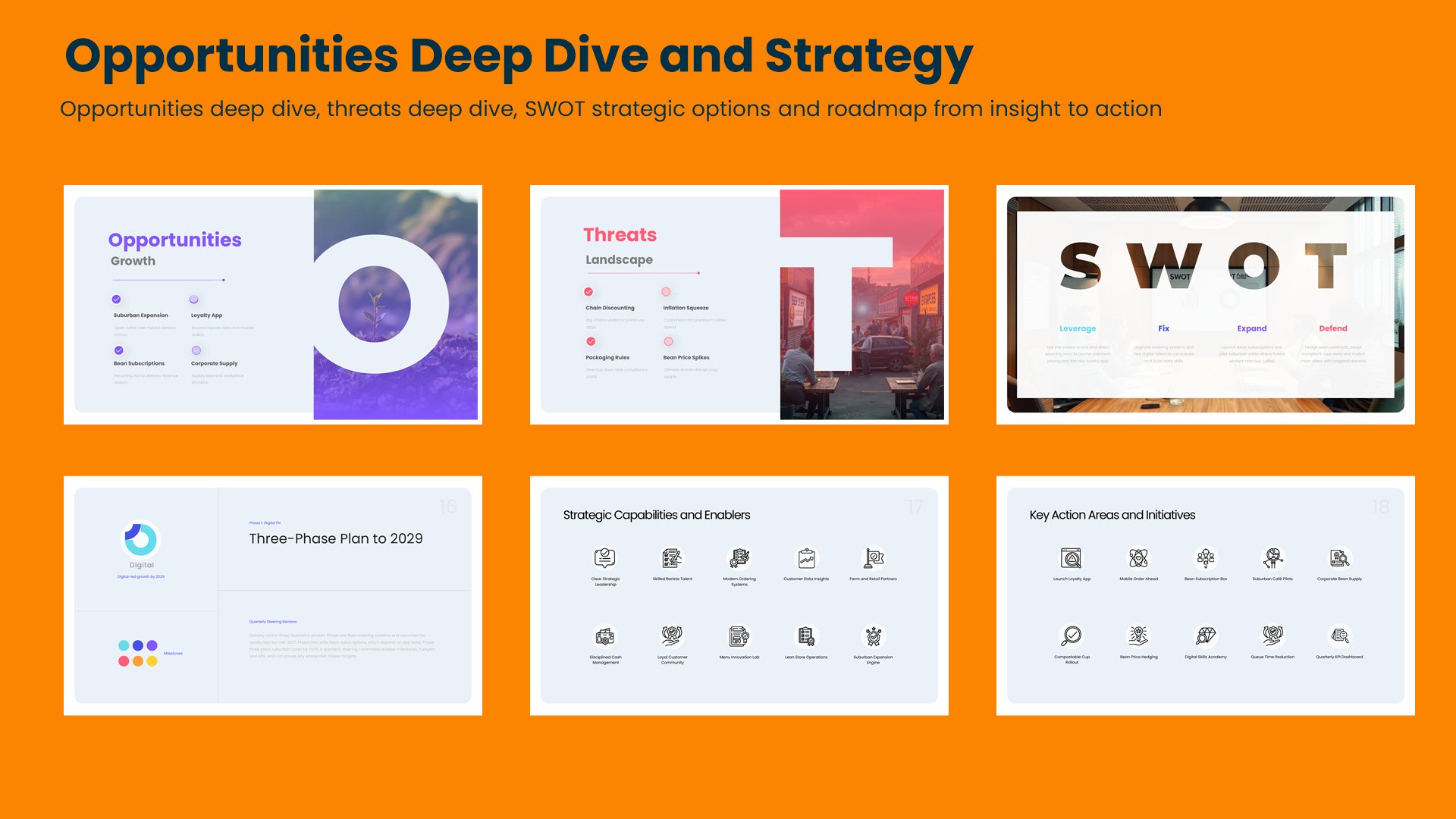Click the Clear Strategic Leadership icon
This screenshot has width=1456, height=819.
pyautogui.click(x=604, y=558)
